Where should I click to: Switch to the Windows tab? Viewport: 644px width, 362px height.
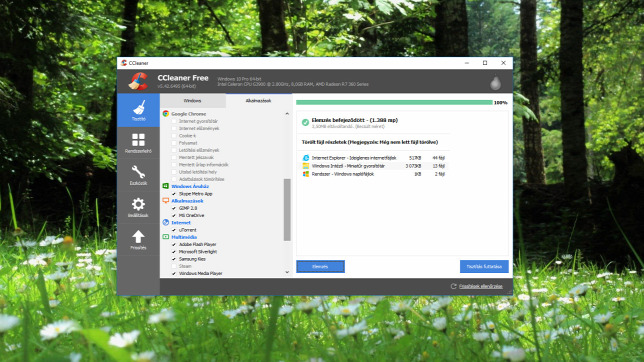coord(192,101)
